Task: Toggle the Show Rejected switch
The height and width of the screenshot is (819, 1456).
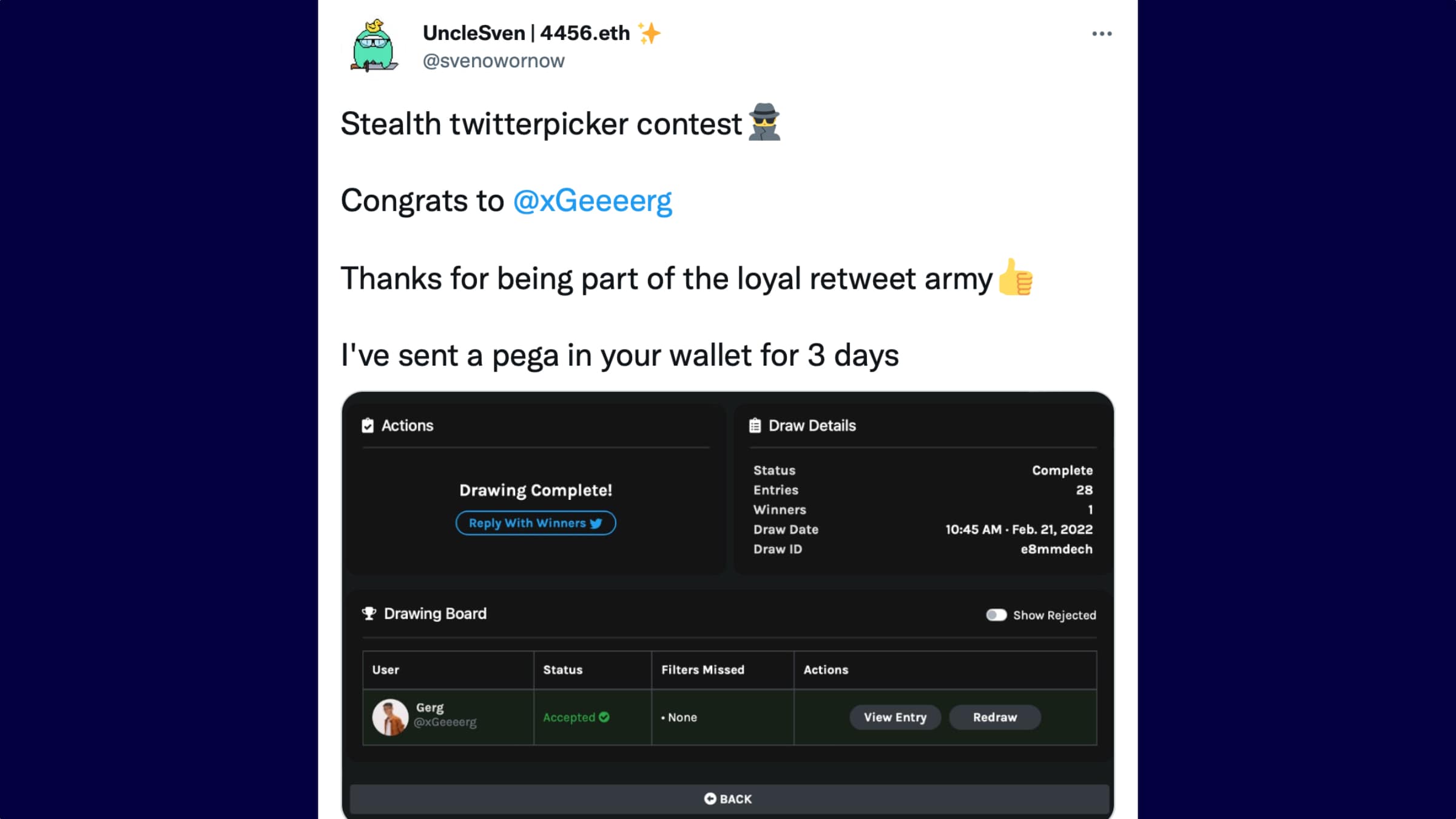Action: (x=996, y=615)
